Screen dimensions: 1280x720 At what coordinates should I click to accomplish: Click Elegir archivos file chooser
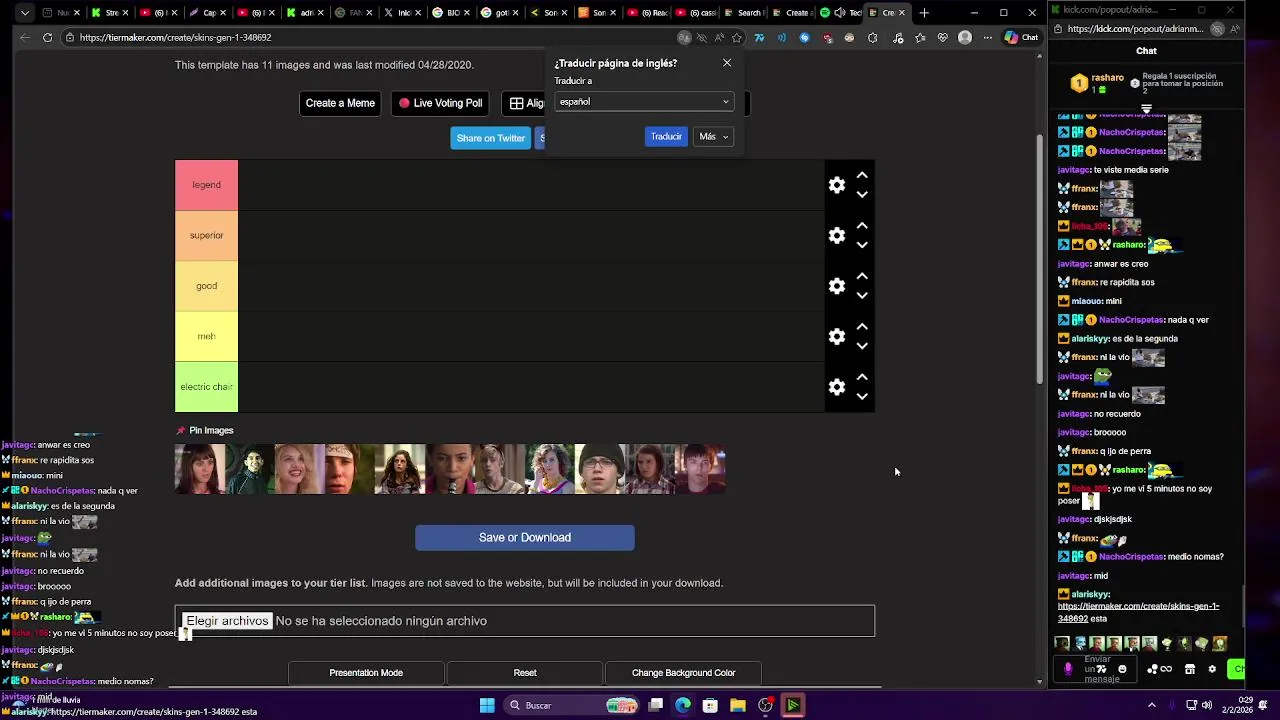pos(227,621)
